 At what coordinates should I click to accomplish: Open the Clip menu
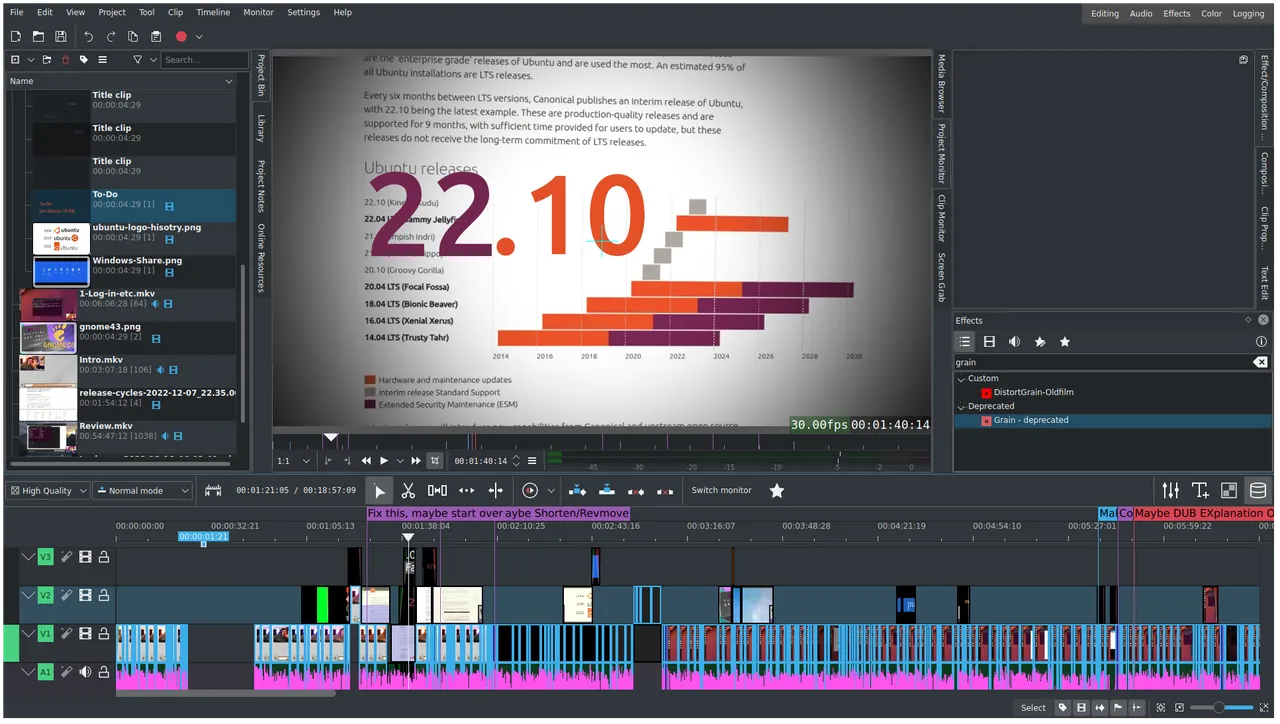click(x=175, y=12)
